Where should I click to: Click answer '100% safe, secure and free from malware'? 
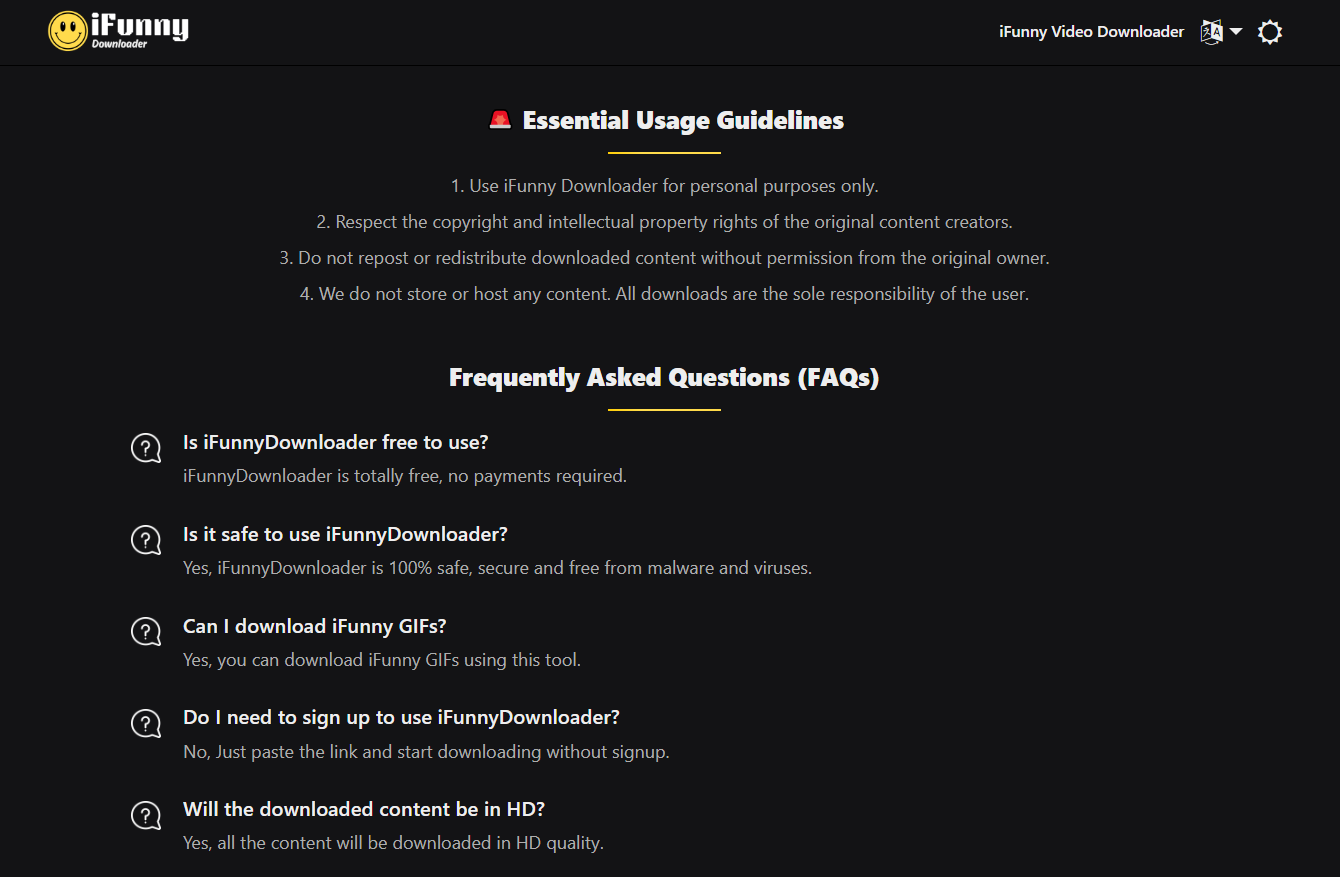[x=497, y=568]
